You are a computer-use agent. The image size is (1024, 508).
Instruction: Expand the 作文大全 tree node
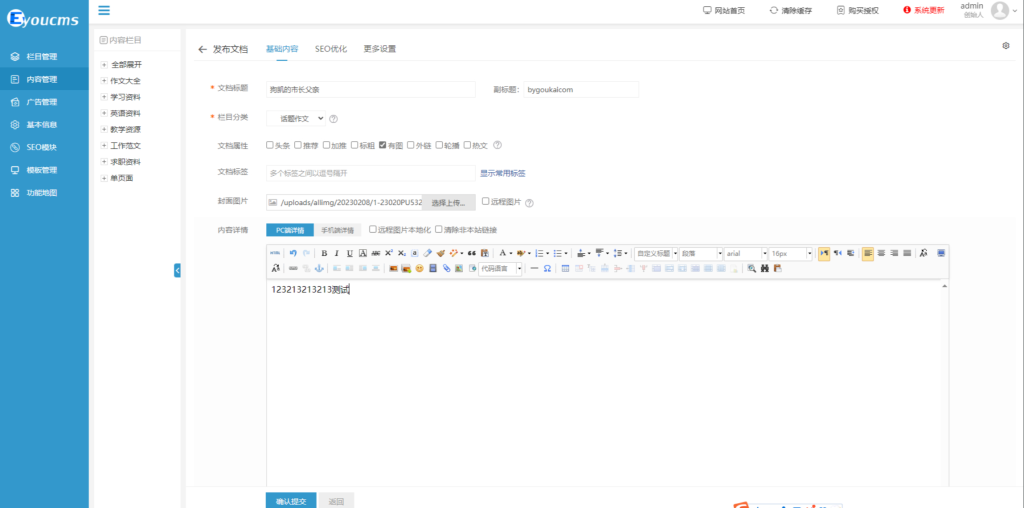[104, 80]
